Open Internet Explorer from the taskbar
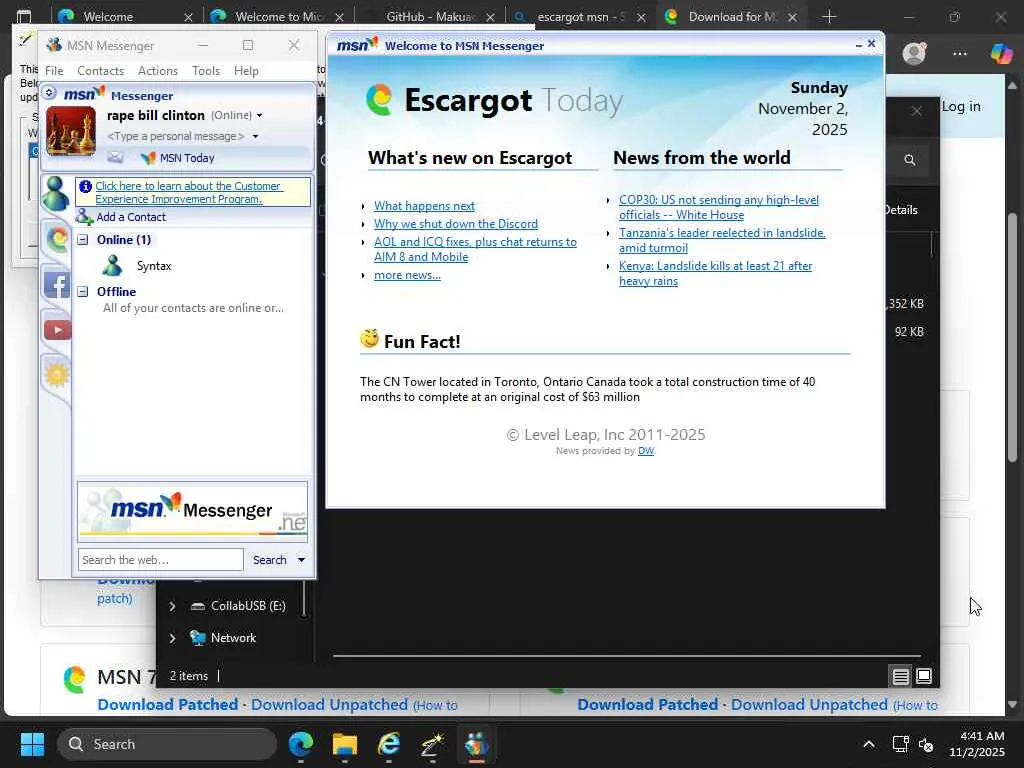Image resolution: width=1024 pixels, height=768 pixels. pos(389,744)
